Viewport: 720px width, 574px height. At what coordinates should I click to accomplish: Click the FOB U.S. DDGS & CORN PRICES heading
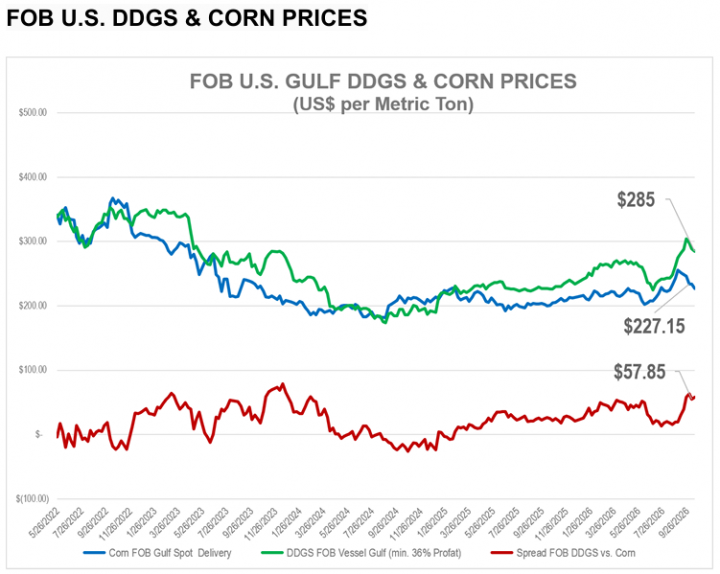click(187, 18)
